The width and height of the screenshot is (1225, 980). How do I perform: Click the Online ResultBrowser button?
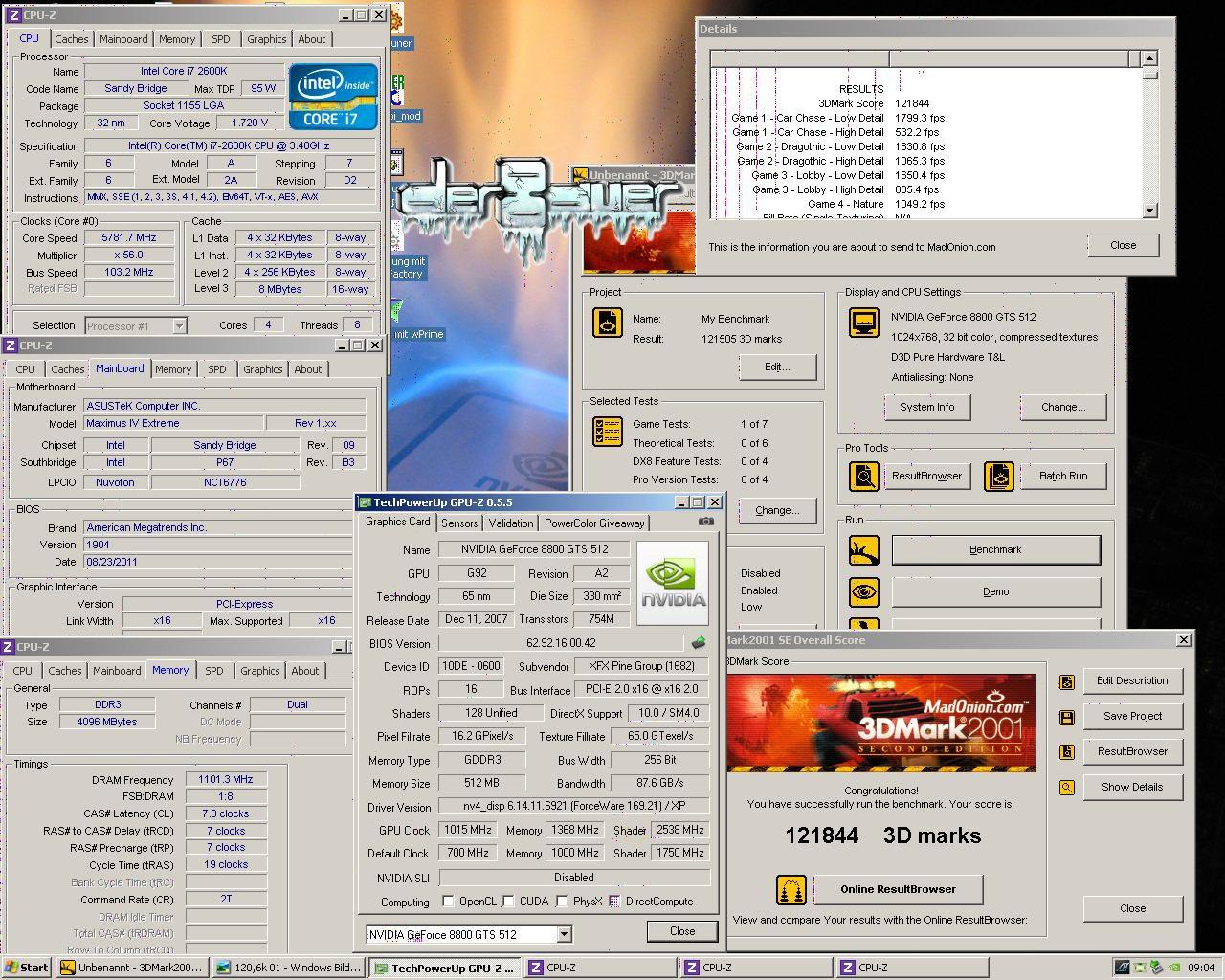click(899, 889)
